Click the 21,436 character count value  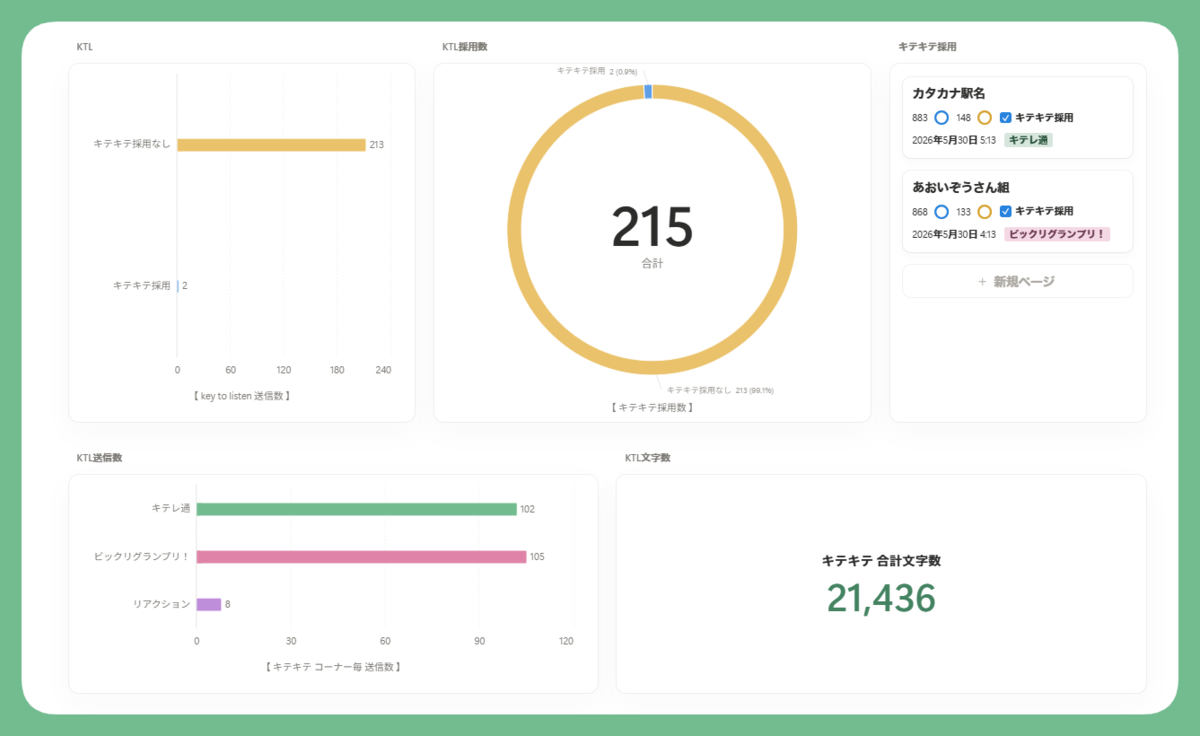tap(881, 597)
